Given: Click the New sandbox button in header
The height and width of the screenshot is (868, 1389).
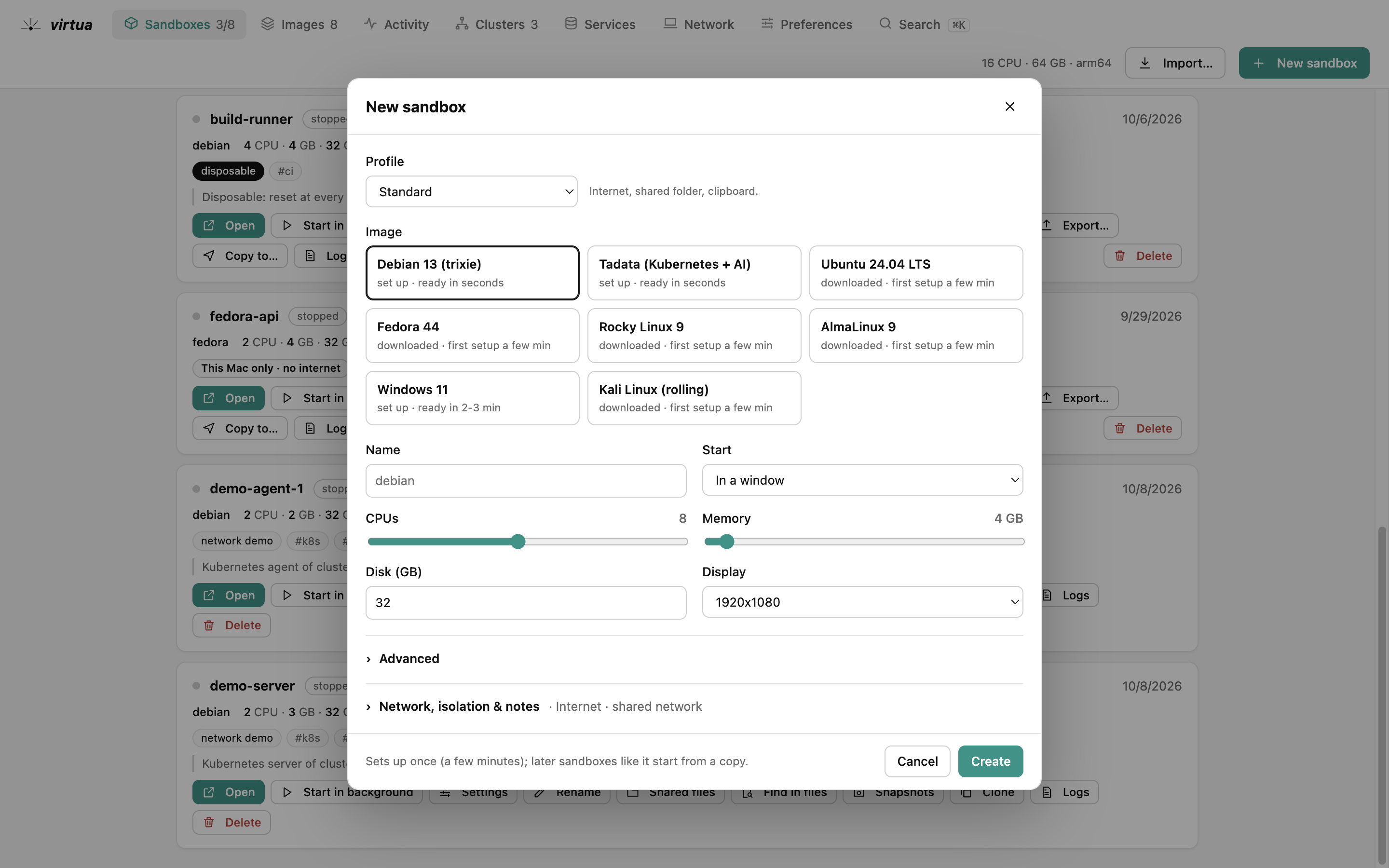Looking at the screenshot, I should [1304, 63].
